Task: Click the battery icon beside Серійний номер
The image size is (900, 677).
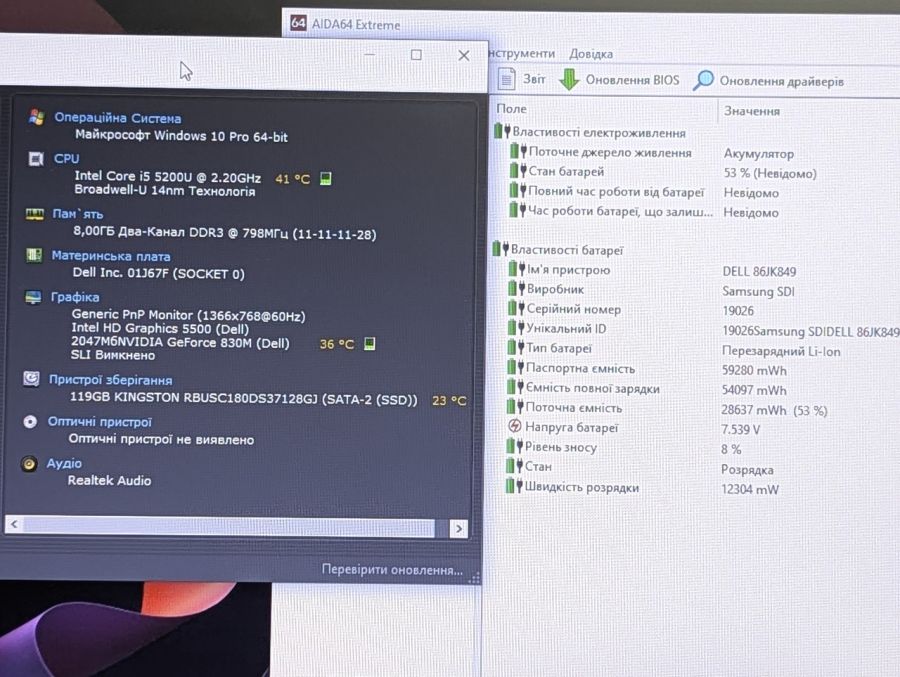Action: click(517, 308)
